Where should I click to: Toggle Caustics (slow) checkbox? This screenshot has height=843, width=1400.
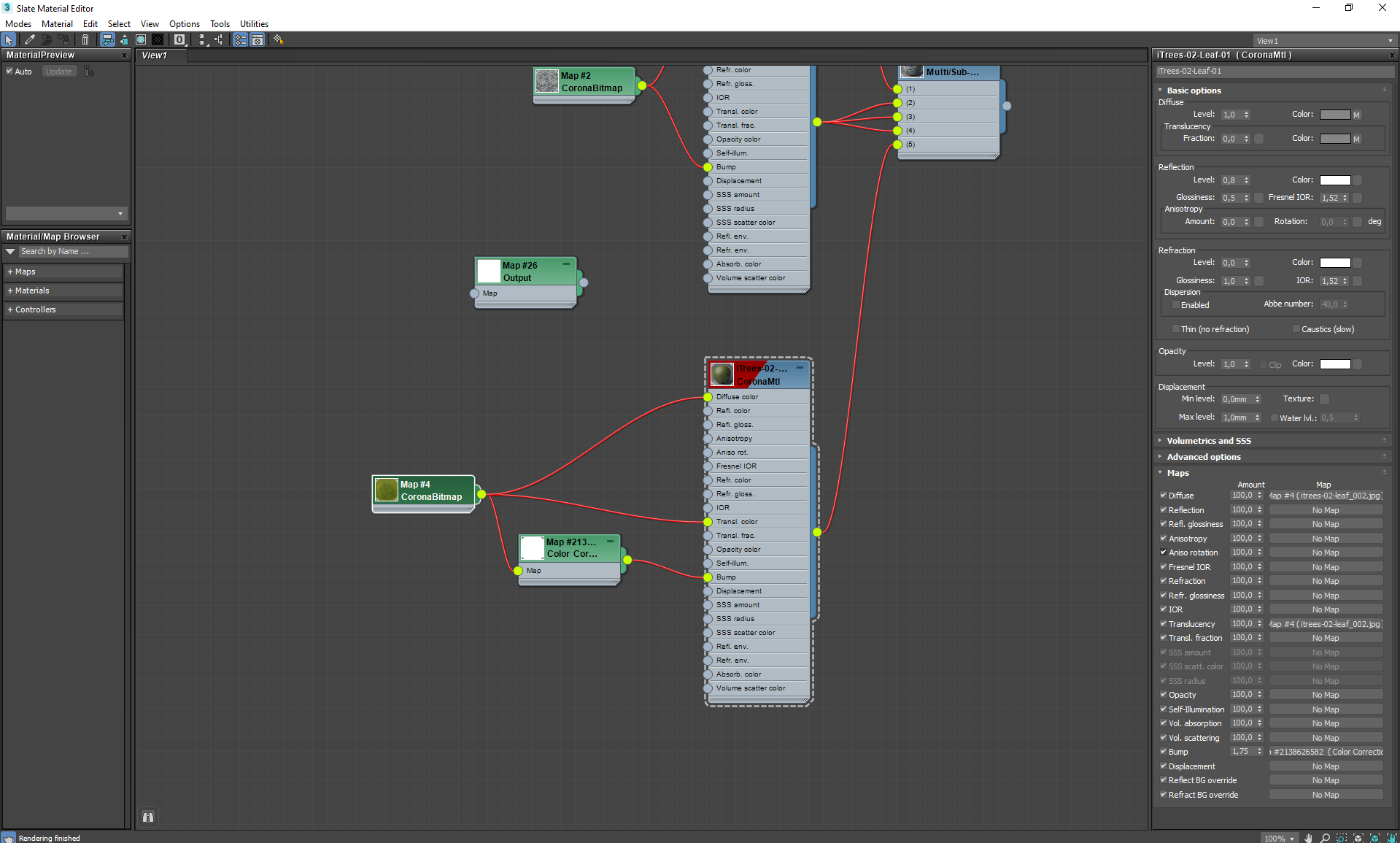coord(1296,329)
